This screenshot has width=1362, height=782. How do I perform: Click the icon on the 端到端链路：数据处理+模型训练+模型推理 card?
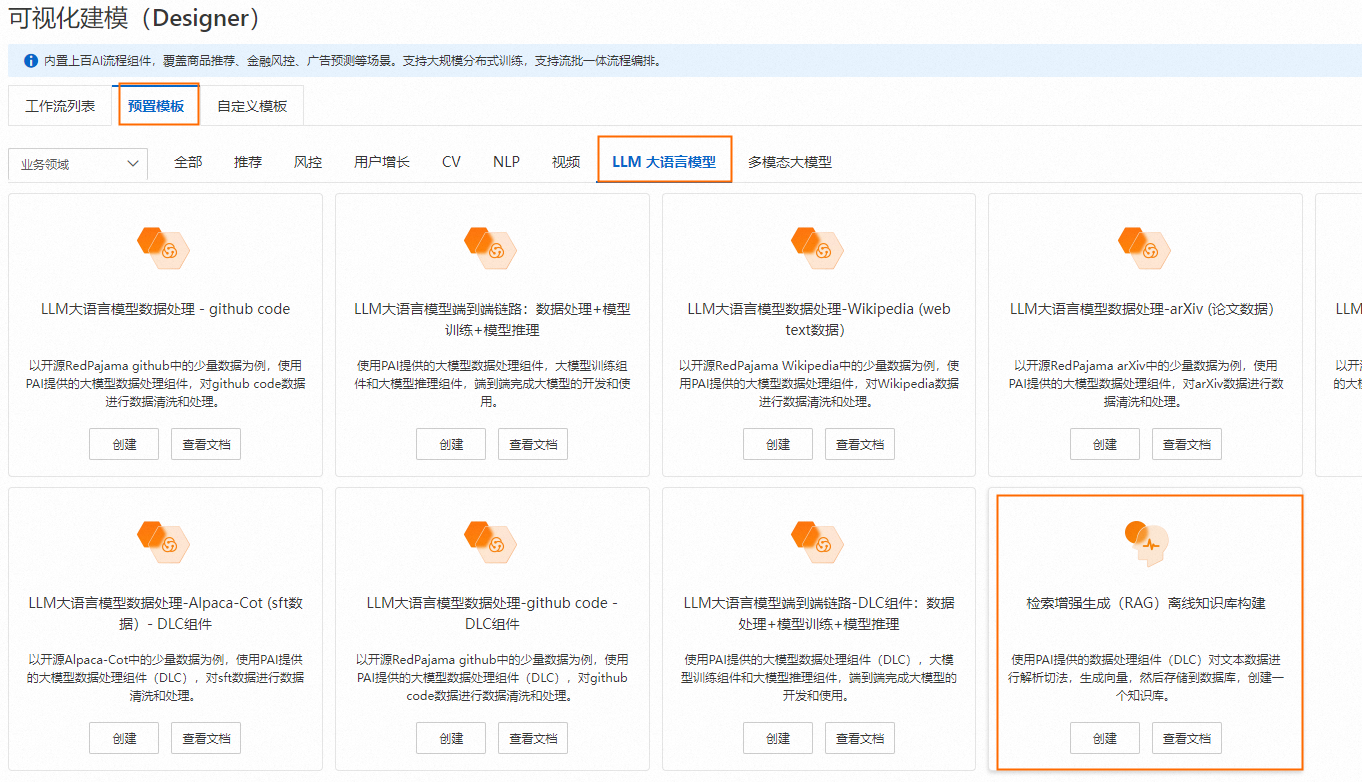click(491, 246)
